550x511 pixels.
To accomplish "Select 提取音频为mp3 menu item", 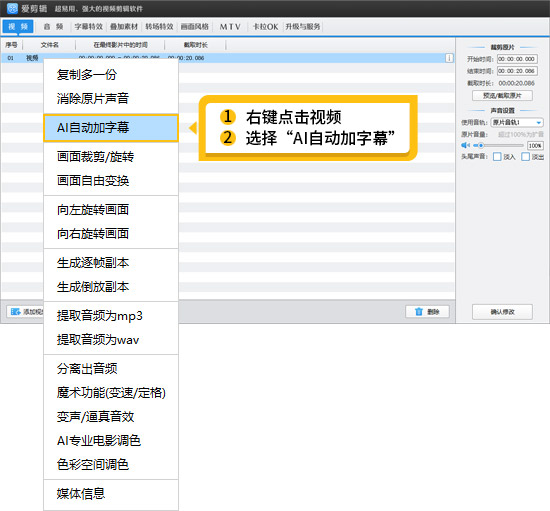I will click(111, 316).
